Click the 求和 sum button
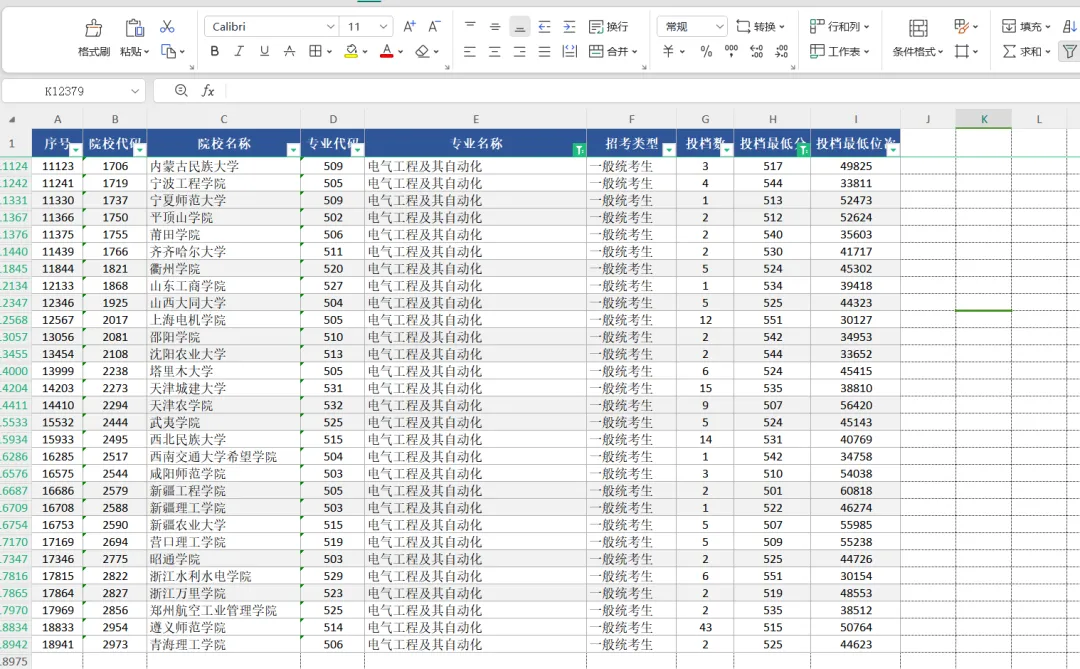 (x=1026, y=51)
